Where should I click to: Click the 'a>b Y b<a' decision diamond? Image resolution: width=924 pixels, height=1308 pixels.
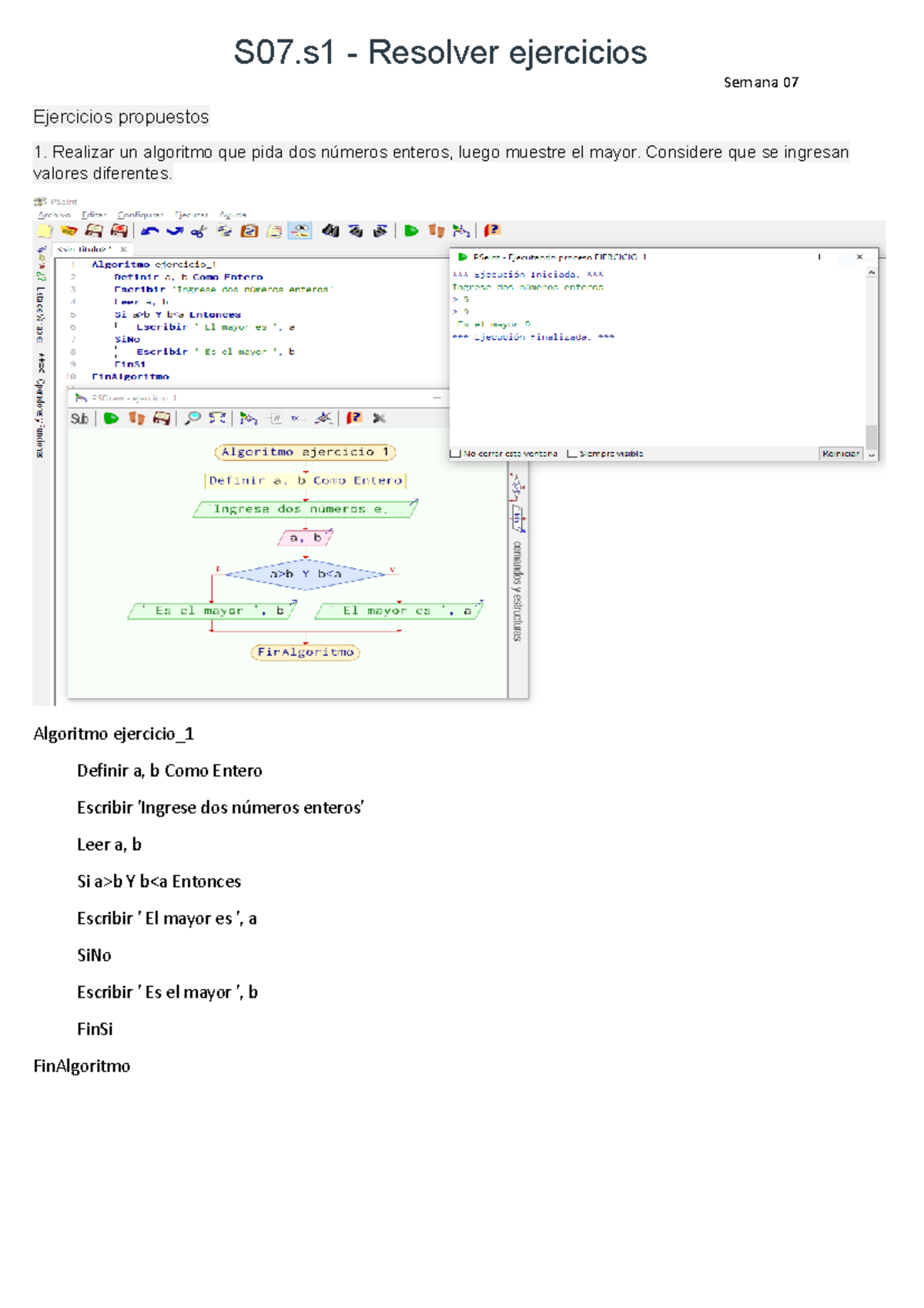point(305,574)
